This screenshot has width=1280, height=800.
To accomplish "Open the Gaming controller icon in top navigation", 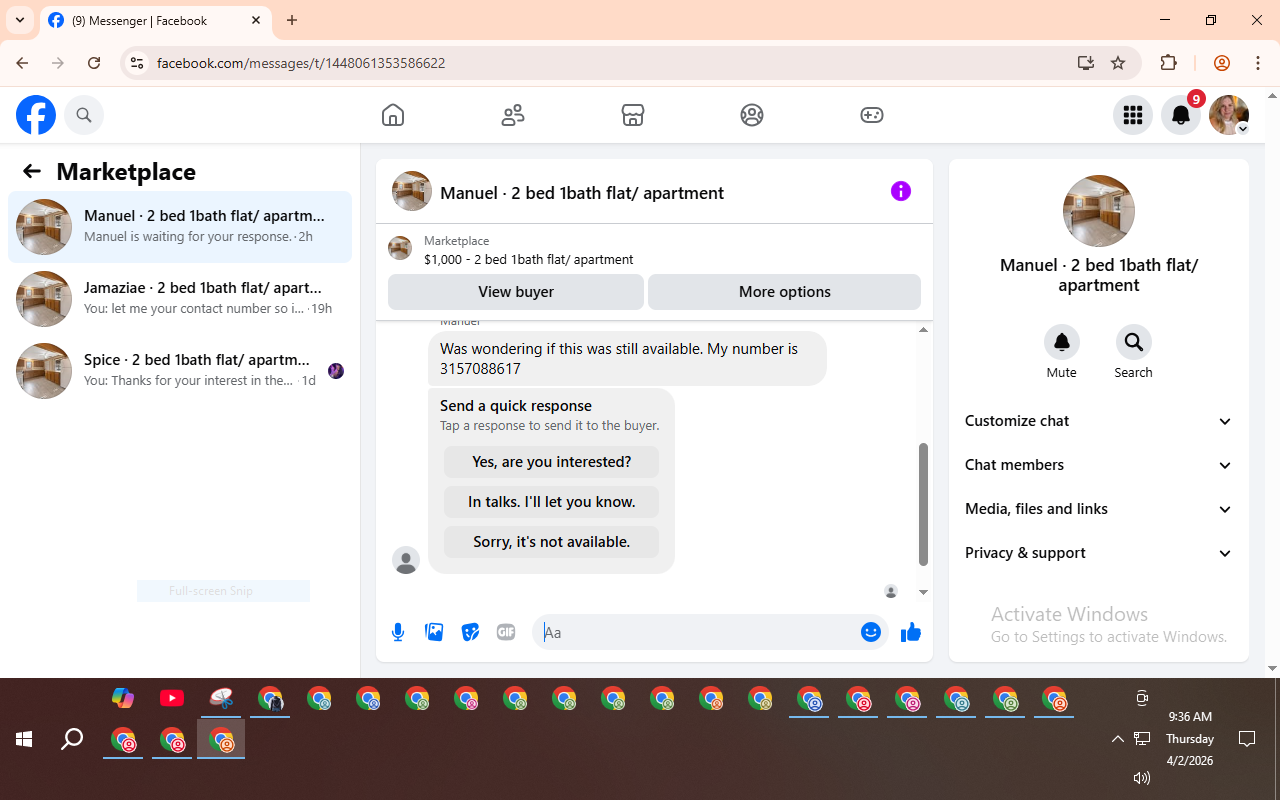I will 872,115.
